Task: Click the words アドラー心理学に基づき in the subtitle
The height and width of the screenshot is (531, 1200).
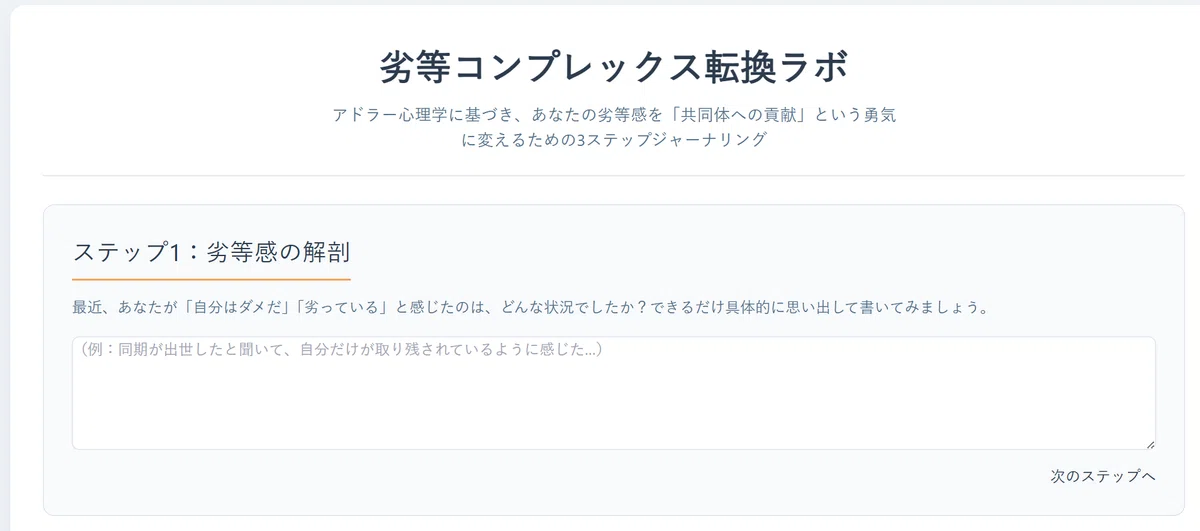Action: (x=423, y=115)
